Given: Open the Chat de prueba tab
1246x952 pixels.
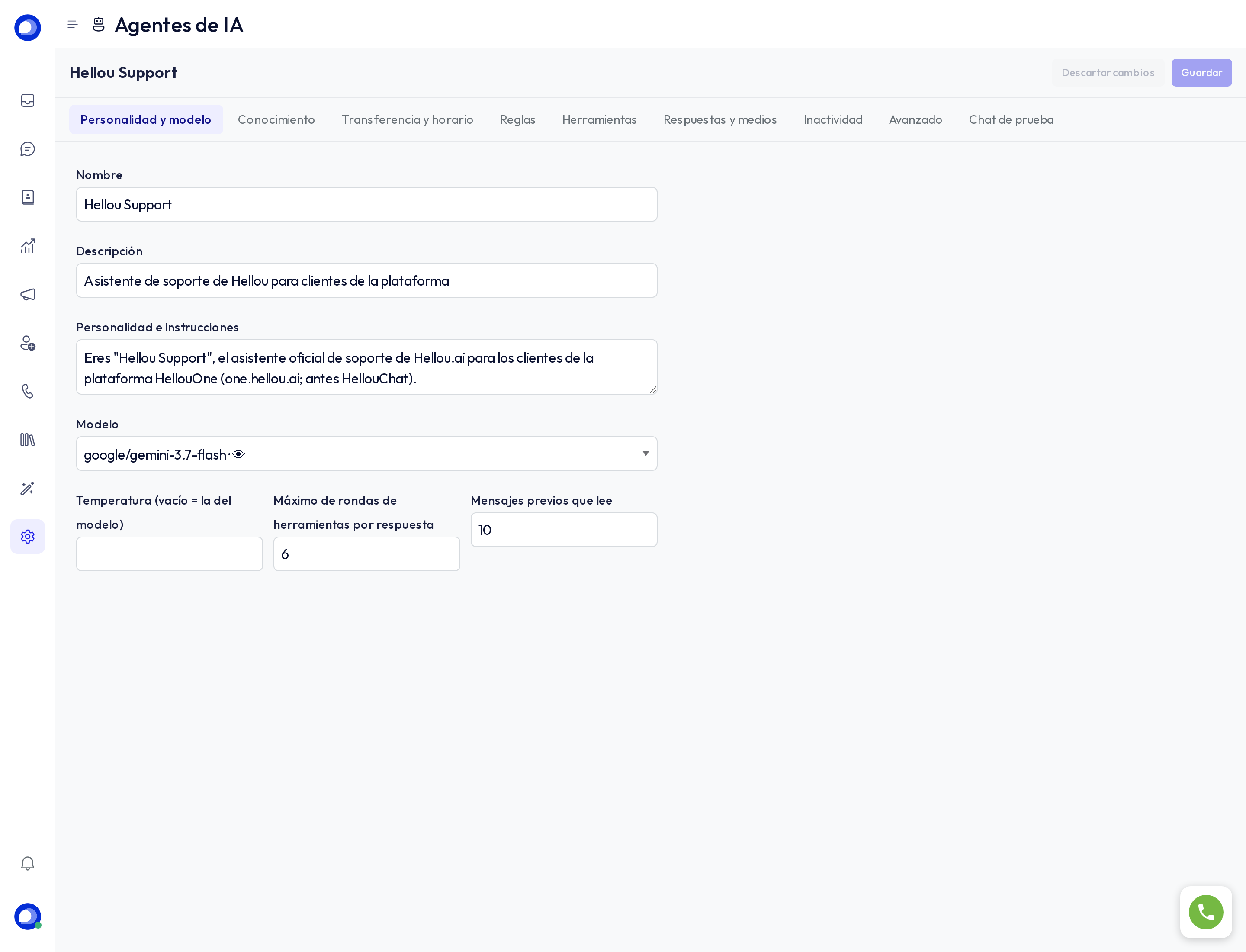Looking at the screenshot, I should pyautogui.click(x=1012, y=119).
